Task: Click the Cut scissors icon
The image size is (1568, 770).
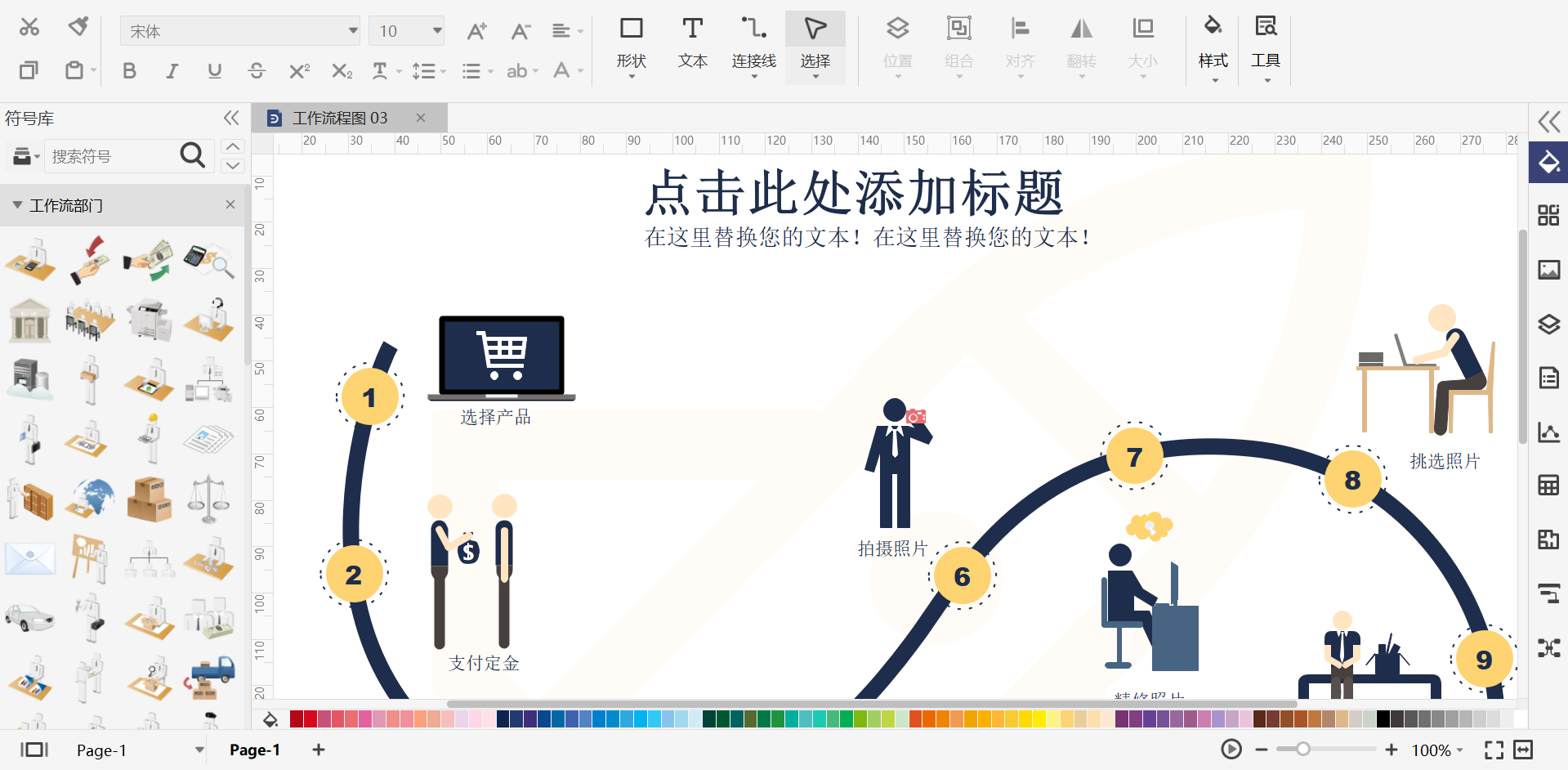Action: point(29,28)
